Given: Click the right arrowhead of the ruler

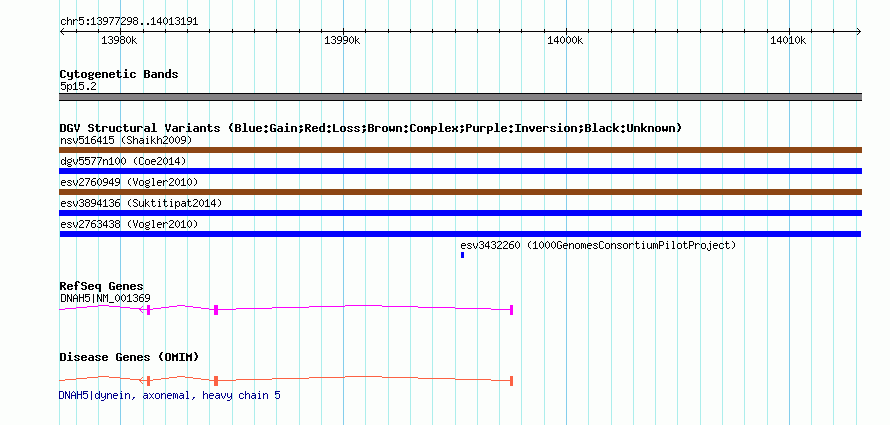Looking at the screenshot, I should click(x=858, y=31).
